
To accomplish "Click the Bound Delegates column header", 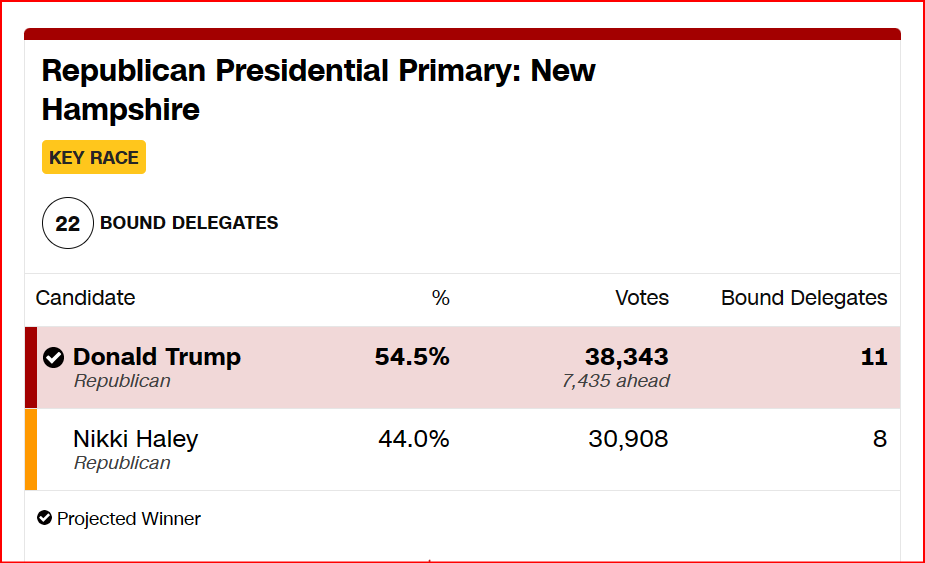I will [804, 298].
